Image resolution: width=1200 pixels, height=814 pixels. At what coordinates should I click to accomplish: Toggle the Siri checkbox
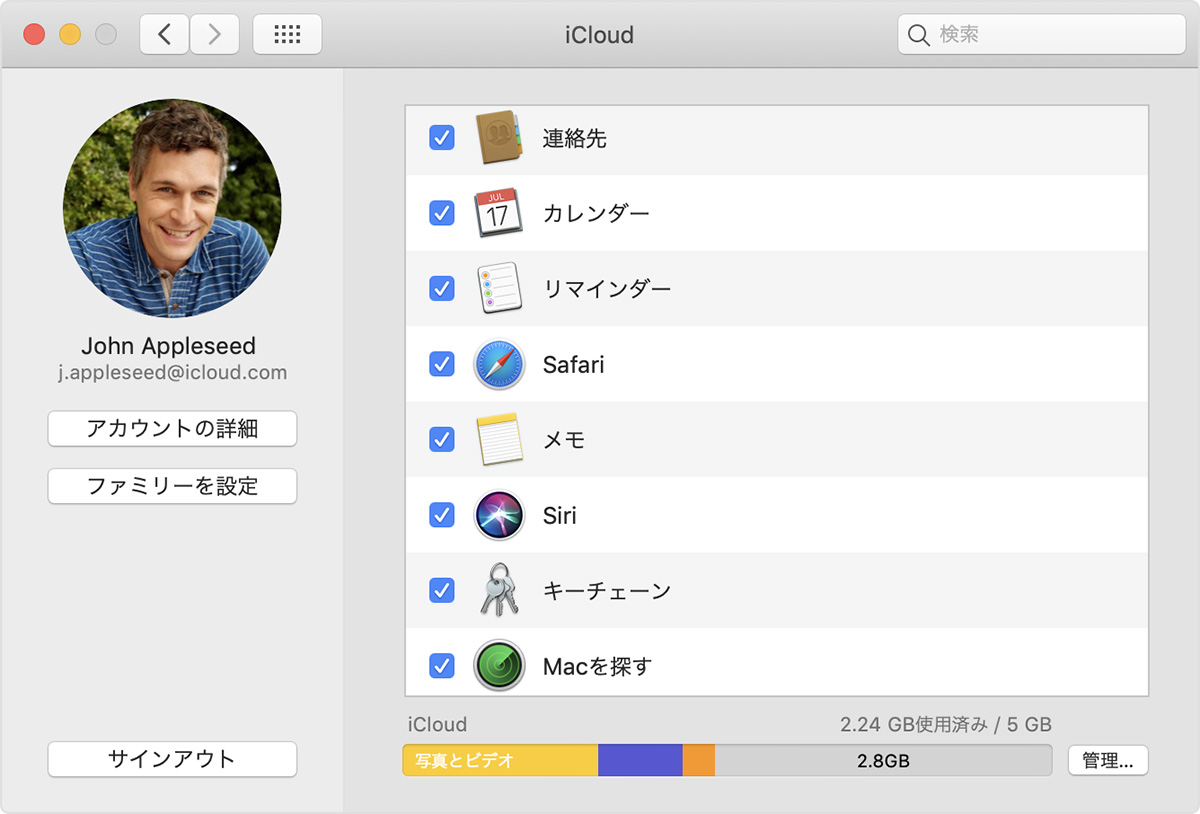pos(441,515)
